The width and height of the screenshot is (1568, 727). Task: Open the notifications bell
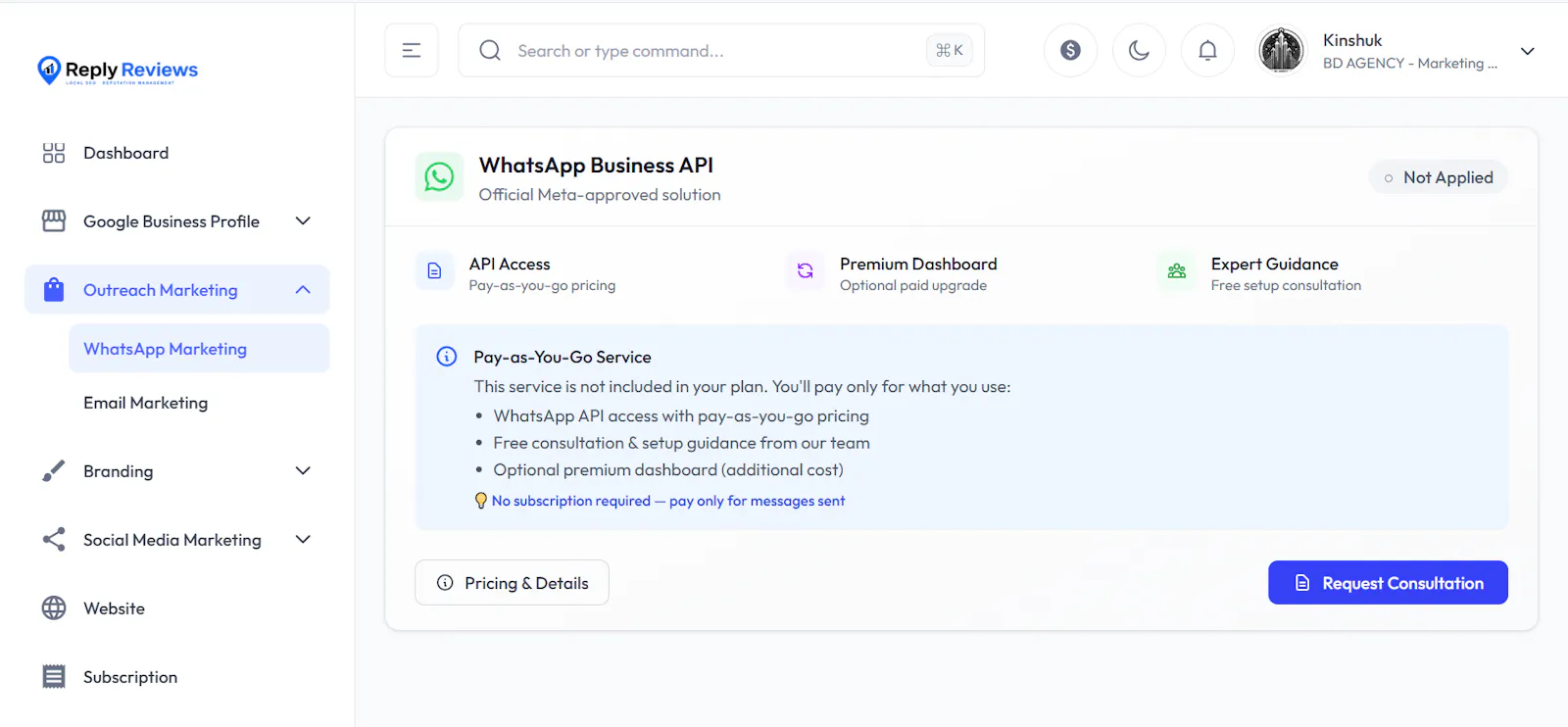1207,50
